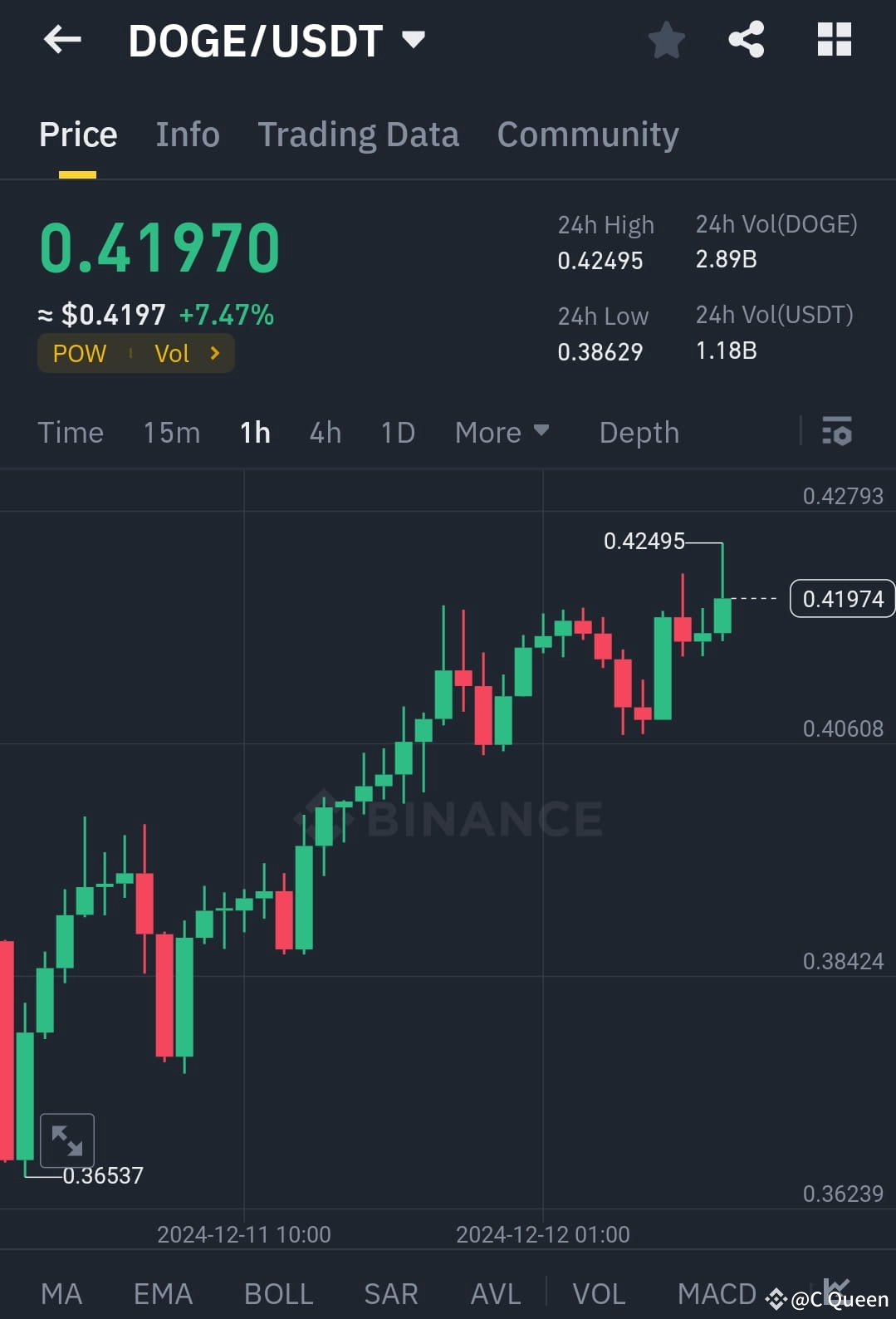Open the share options icon

(x=746, y=39)
